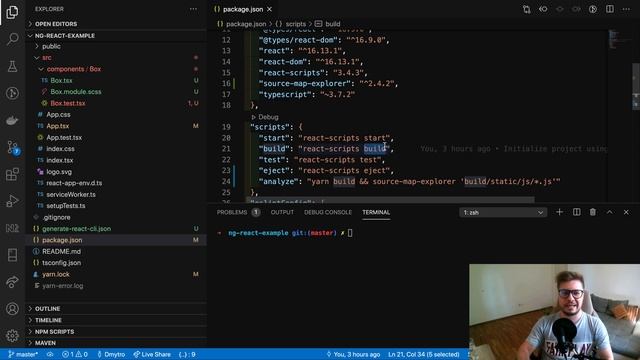The height and width of the screenshot is (360, 640).
Task: Click master branch in status bar
Action: pyautogui.click(x=23, y=354)
